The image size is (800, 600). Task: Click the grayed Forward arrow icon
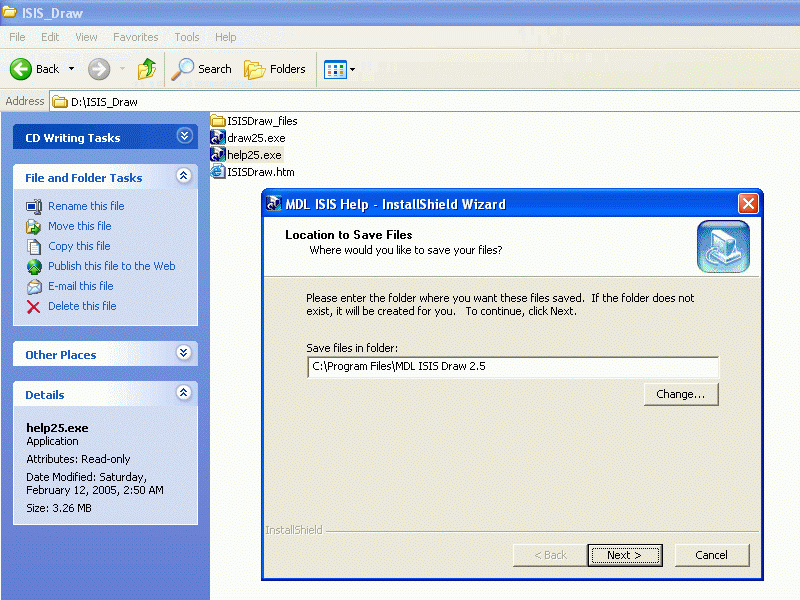coord(98,69)
